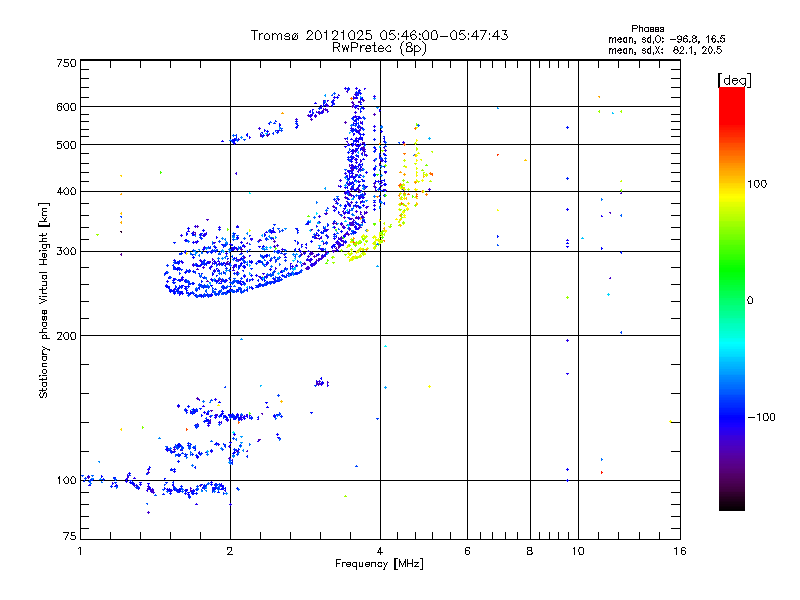Click the color bar tick label '-100'

(x=762, y=417)
